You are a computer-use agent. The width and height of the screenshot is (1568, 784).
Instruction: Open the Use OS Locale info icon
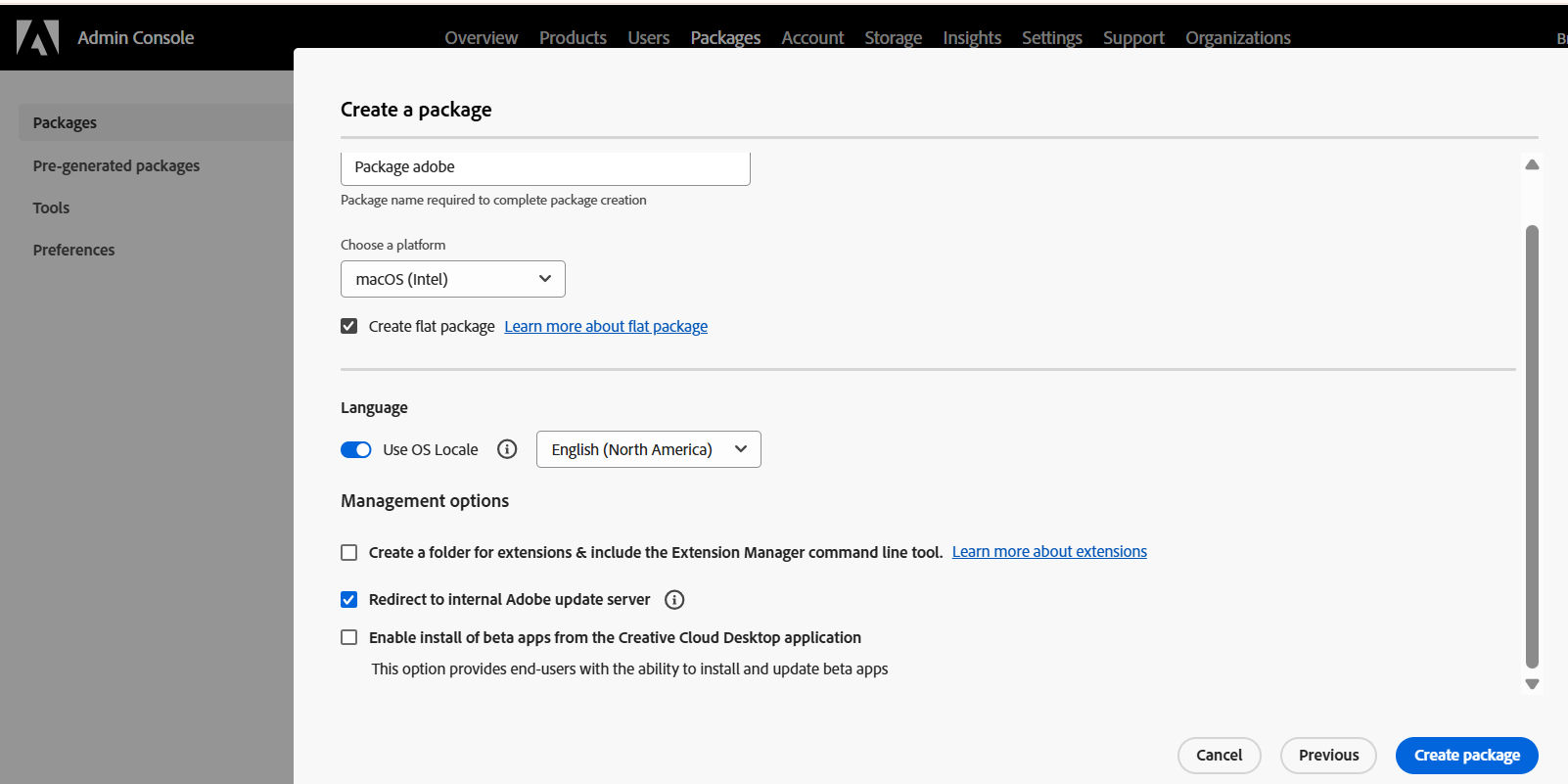tap(507, 449)
